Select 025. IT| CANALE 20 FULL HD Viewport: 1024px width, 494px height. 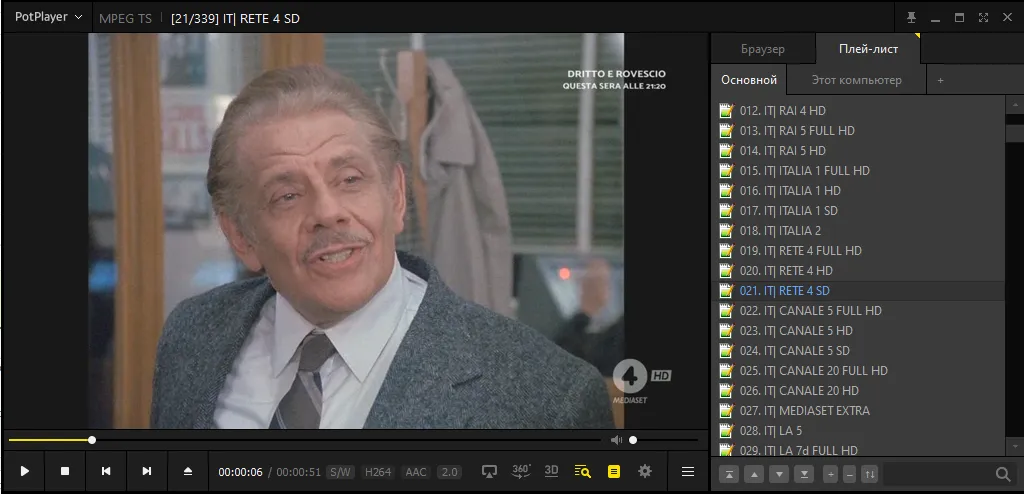click(858, 370)
